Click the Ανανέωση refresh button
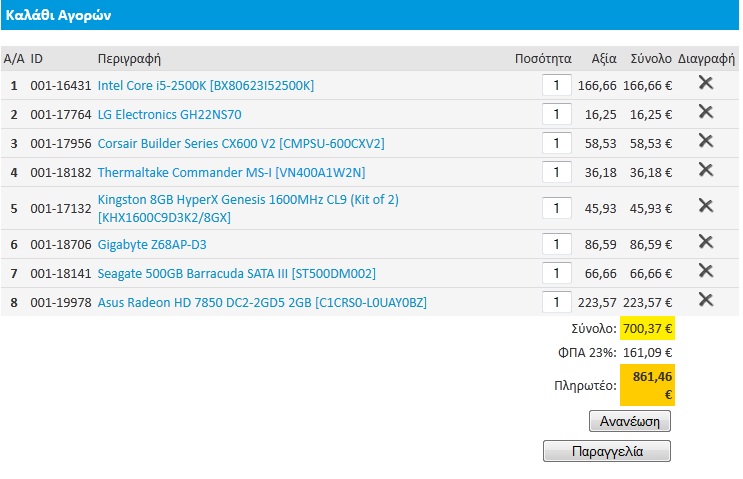Screen dimensions: 743x479 click(630, 421)
